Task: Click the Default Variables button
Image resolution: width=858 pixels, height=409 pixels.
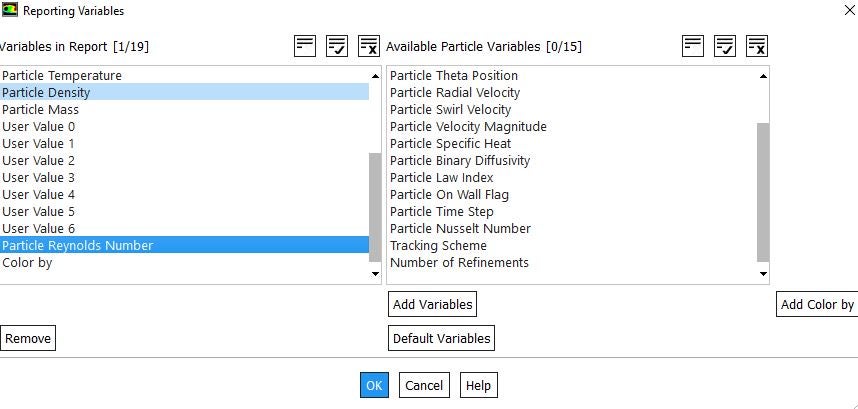Action: tap(442, 338)
